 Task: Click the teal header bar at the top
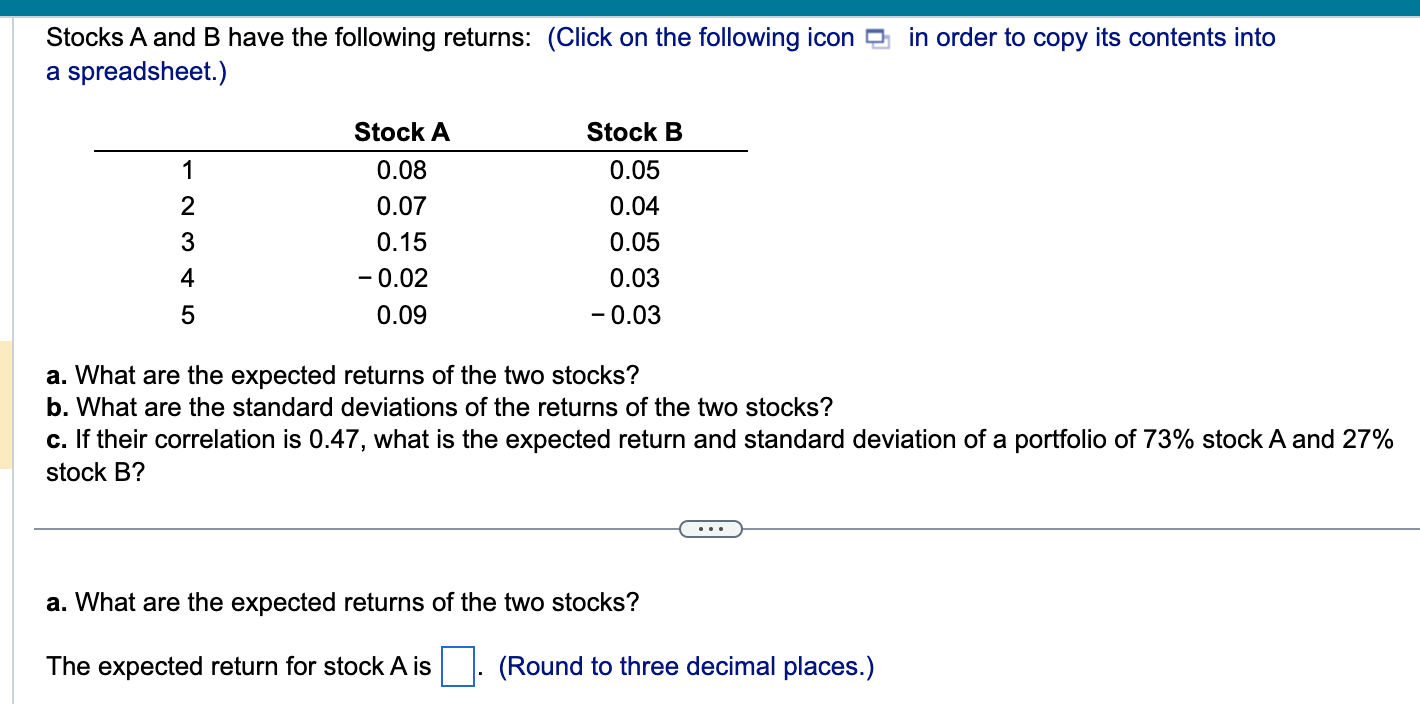(x=710, y=7)
